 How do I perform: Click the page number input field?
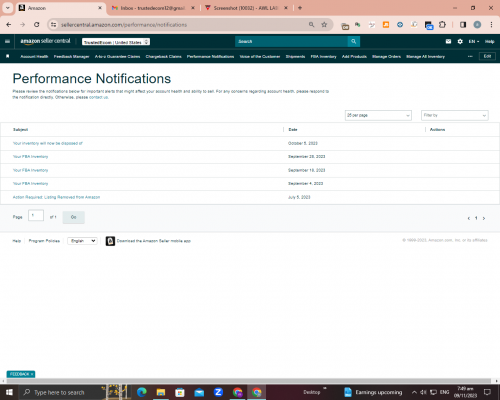(36, 216)
